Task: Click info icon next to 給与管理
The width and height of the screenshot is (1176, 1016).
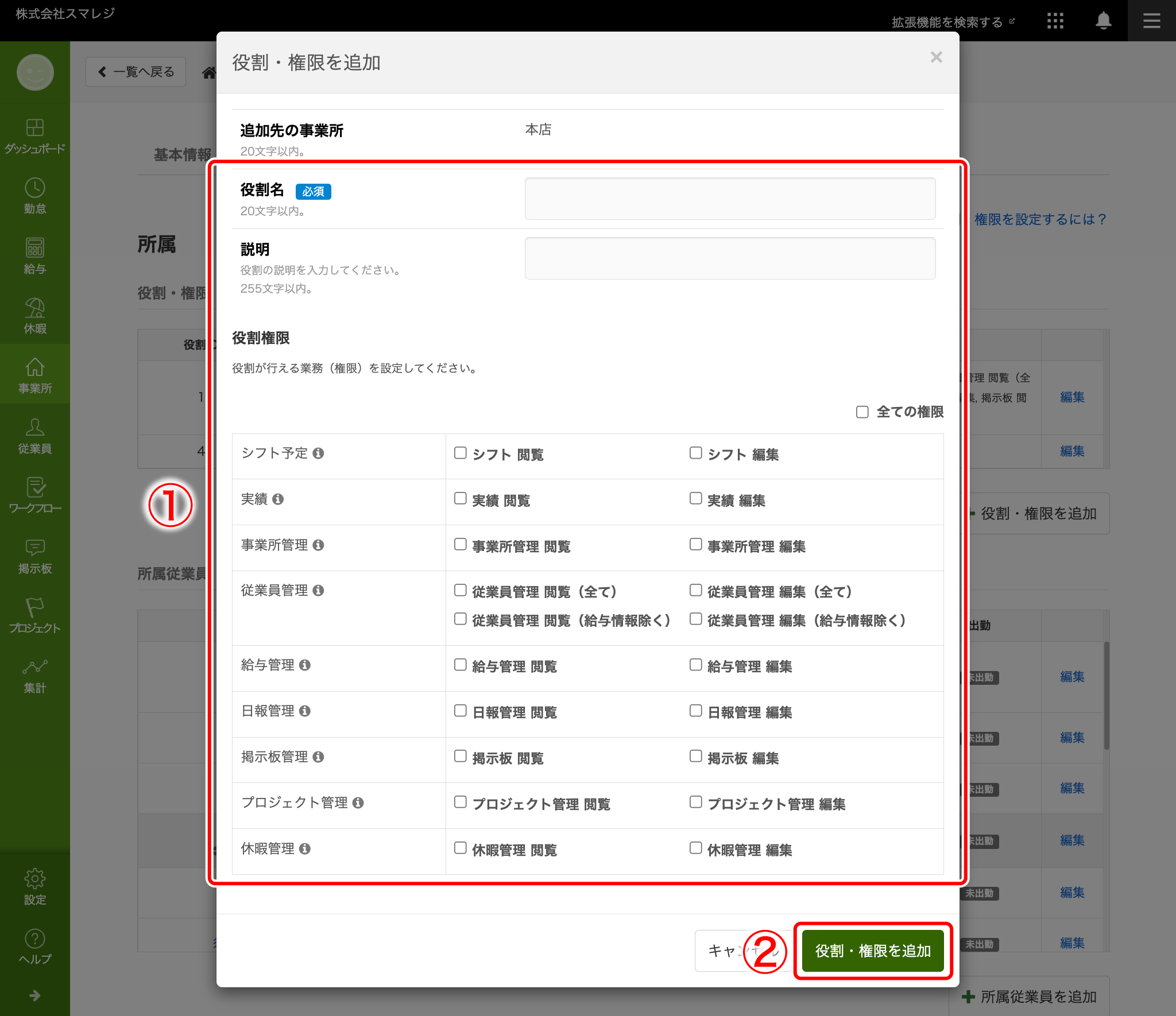Action: coord(305,665)
